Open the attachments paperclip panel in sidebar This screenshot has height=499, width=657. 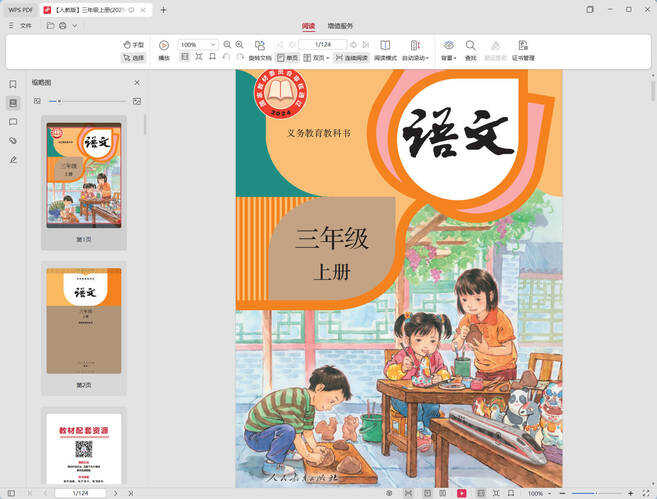[x=13, y=140]
